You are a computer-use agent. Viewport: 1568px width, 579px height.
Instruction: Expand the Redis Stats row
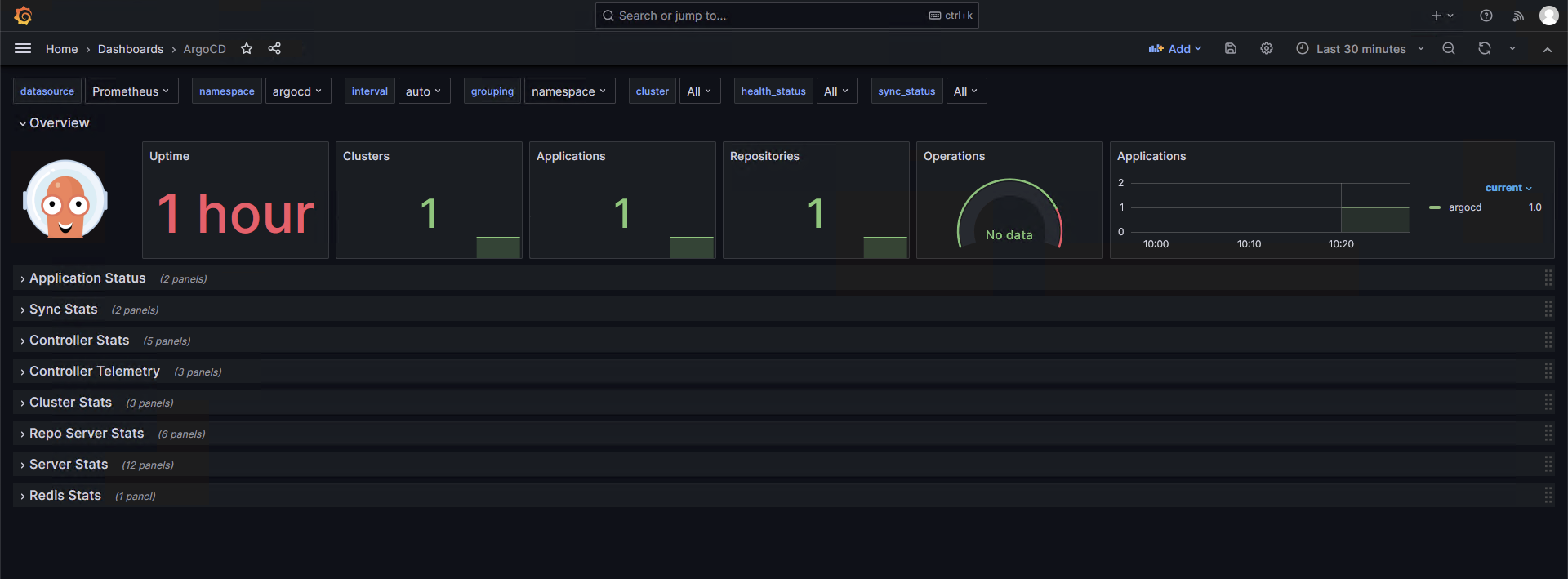[60, 496]
